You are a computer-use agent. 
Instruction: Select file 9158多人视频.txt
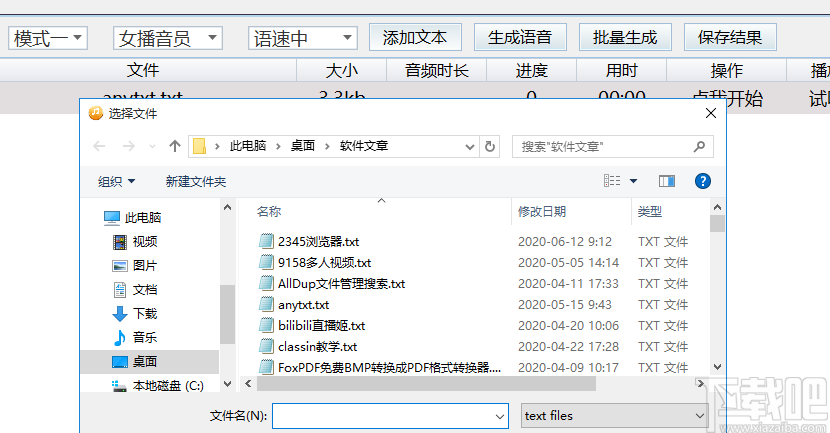click(x=324, y=263)
